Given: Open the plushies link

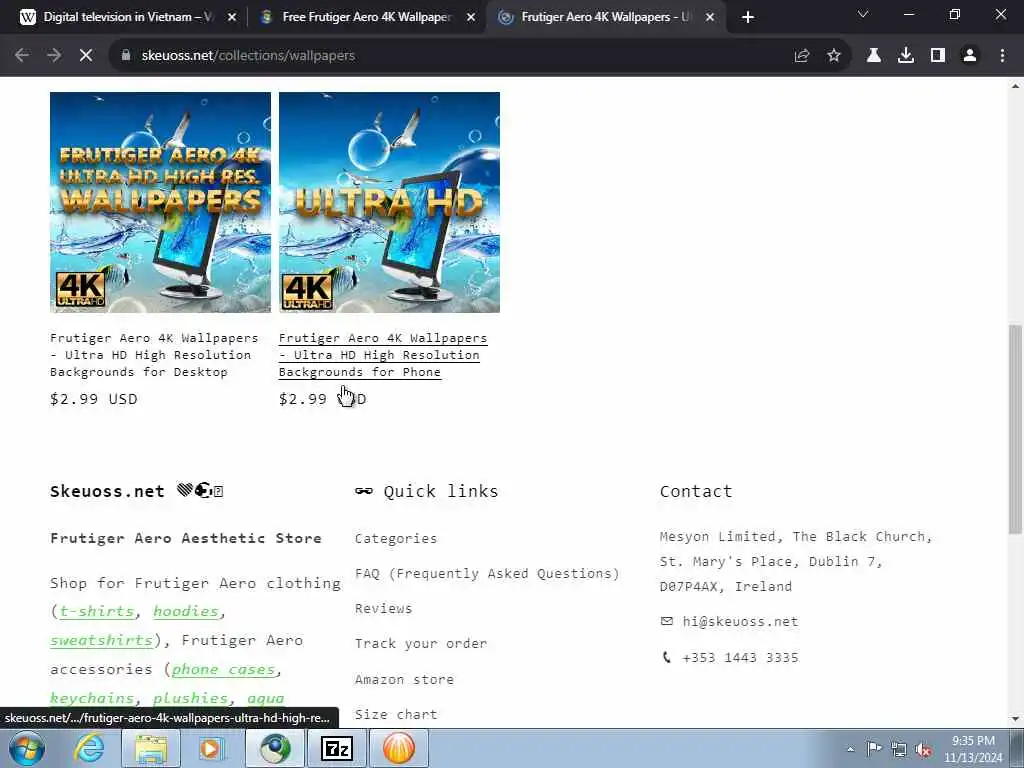Looking at the screenshot, I should point(190,698).
